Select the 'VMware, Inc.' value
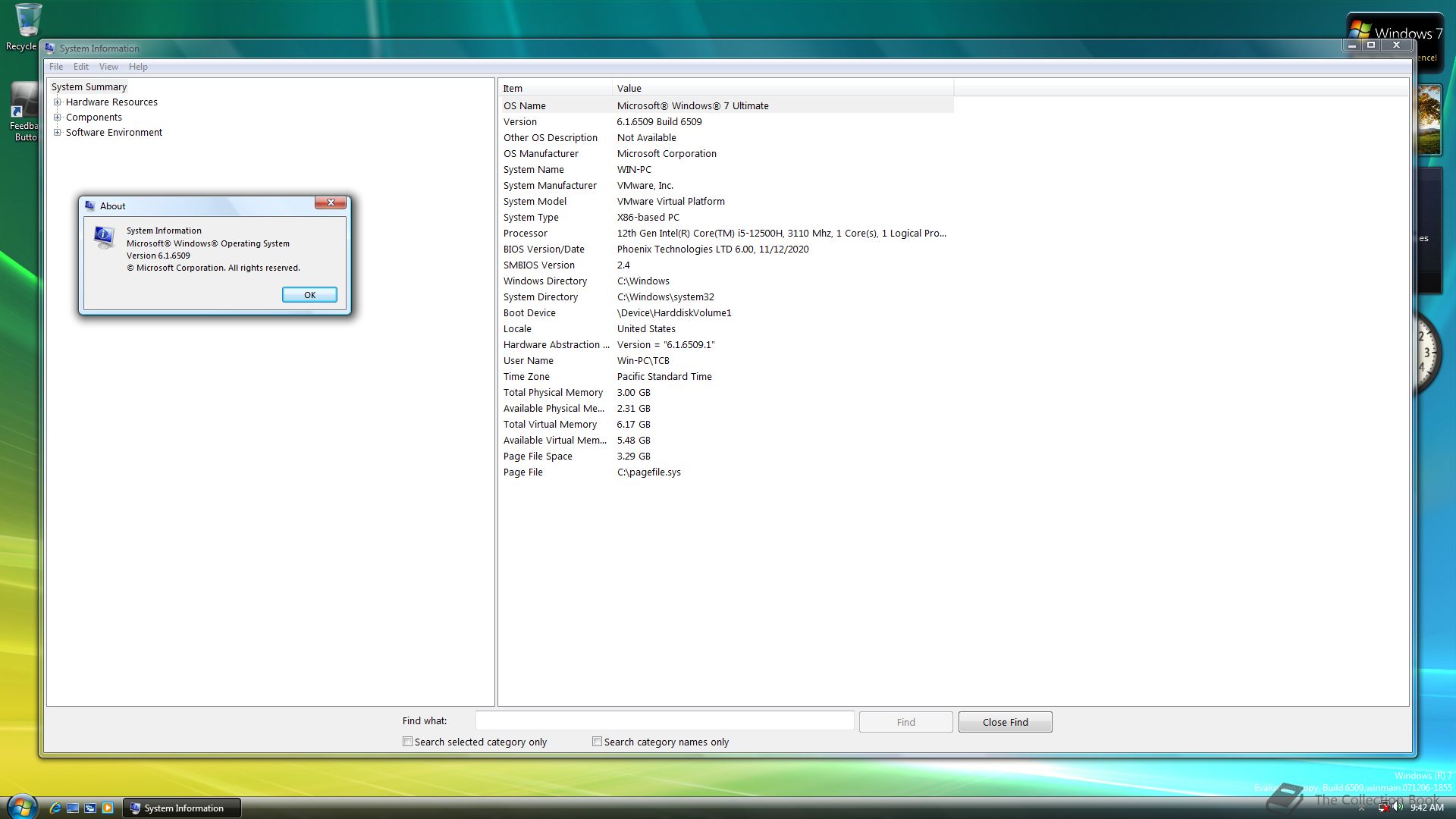The width and height of the screenshot is (1456, 819). [x=645, y=186]
